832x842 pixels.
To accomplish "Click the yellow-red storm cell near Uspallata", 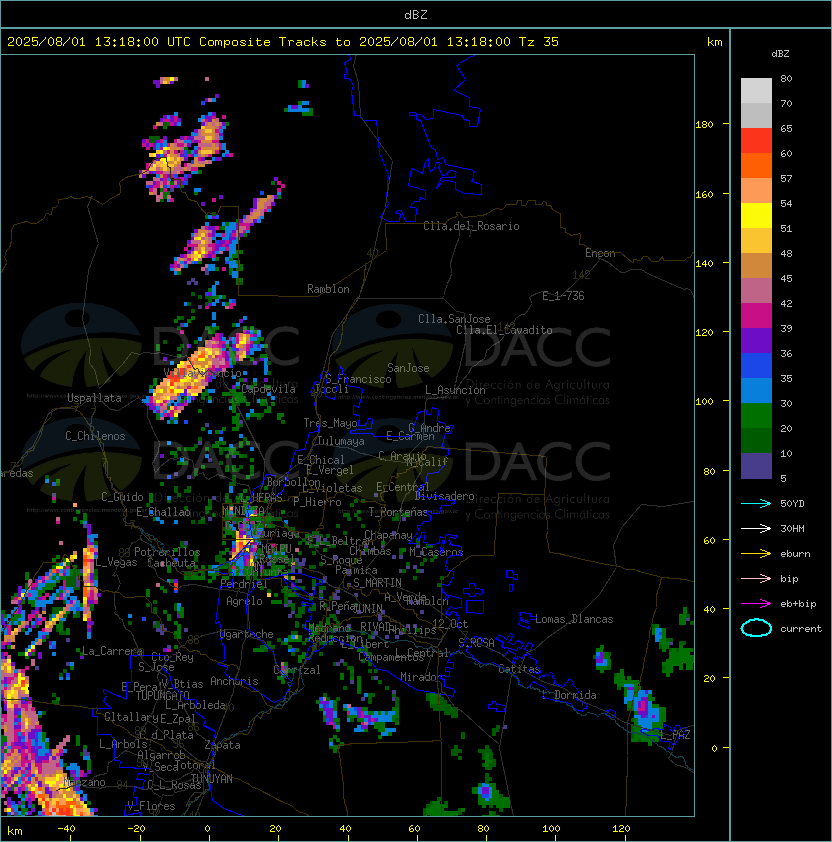I will coord(188,376).
